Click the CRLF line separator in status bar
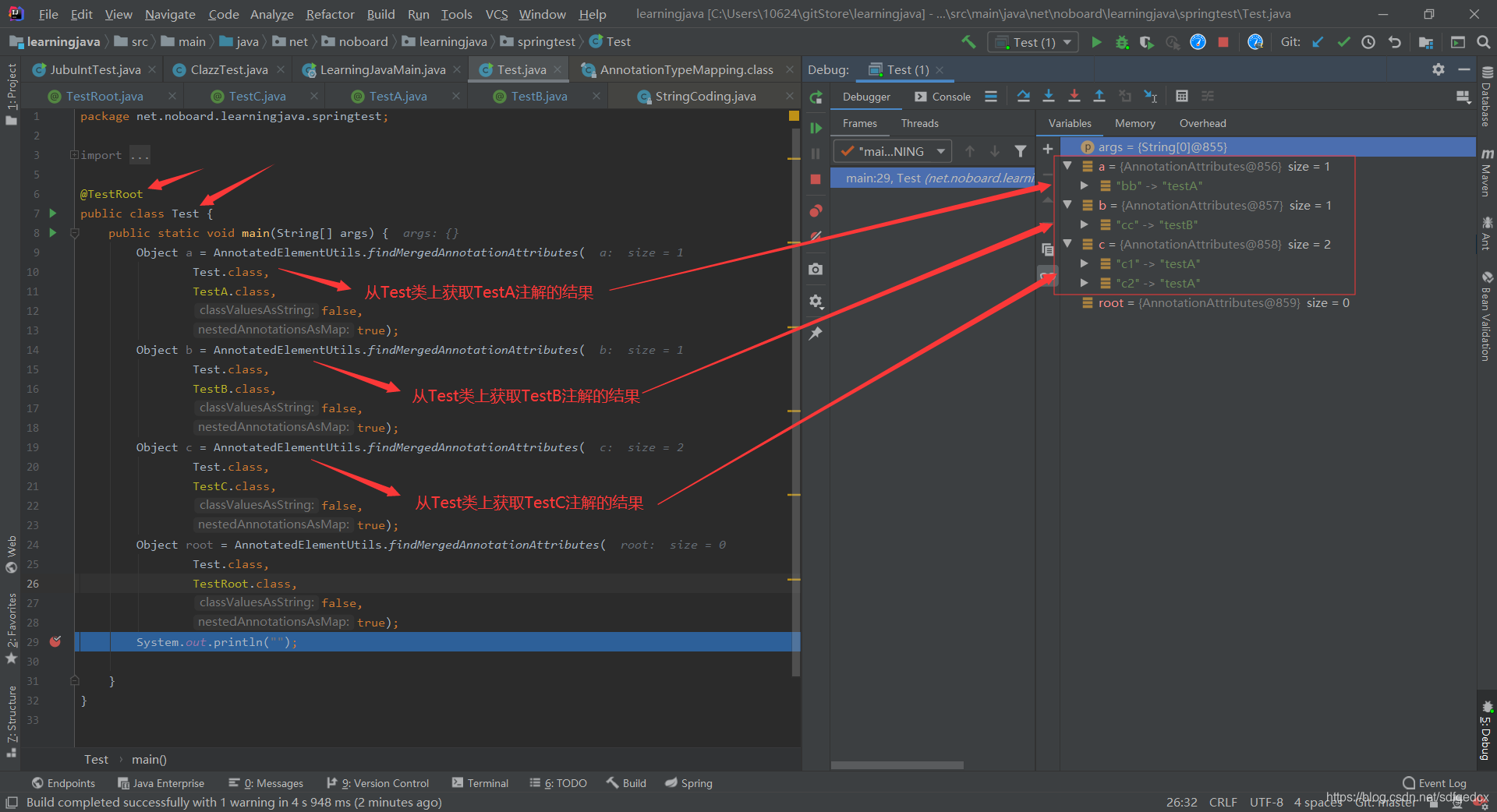The image size is (1497, 812). [x=1223, y=802]
